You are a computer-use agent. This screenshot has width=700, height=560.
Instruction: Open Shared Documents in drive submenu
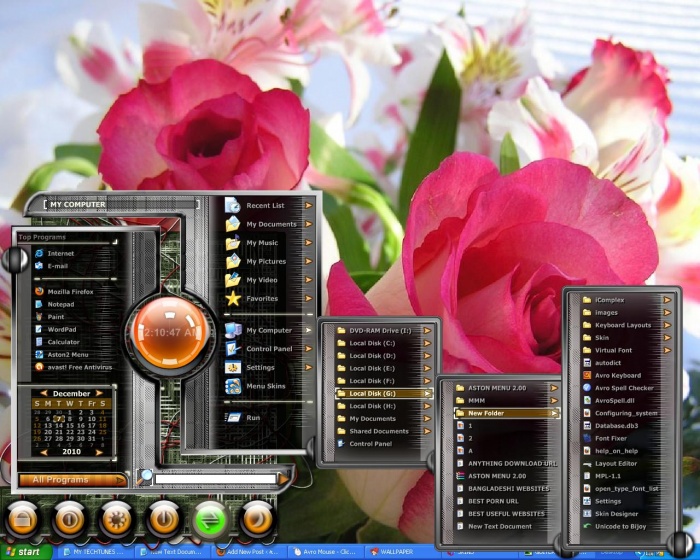[384, 431]
